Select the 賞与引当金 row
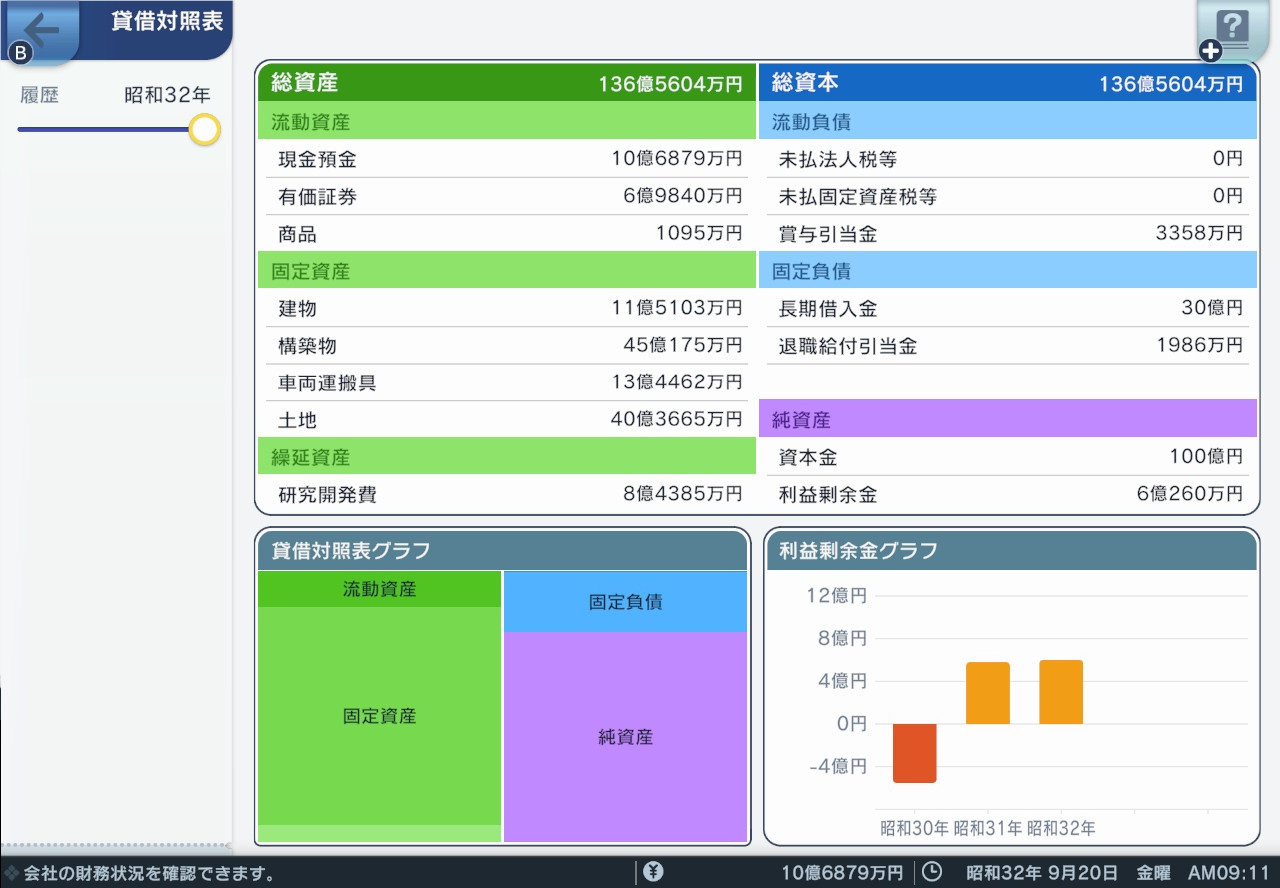 [1007, 233]
